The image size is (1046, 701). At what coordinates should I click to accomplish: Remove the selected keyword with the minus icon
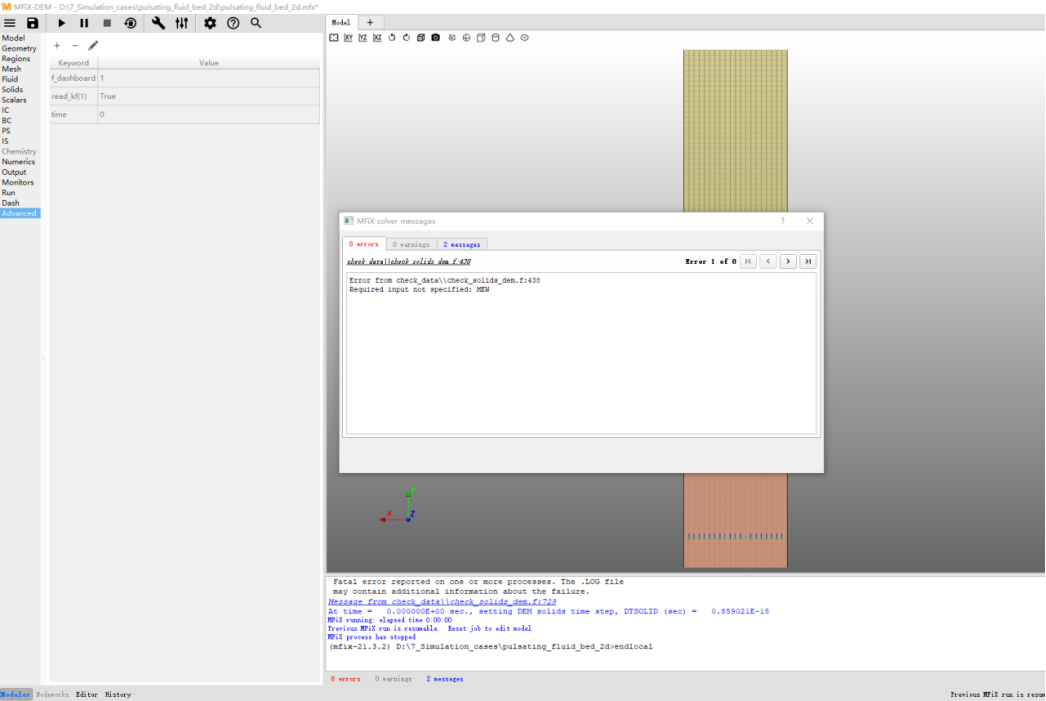tap(75, 45)
